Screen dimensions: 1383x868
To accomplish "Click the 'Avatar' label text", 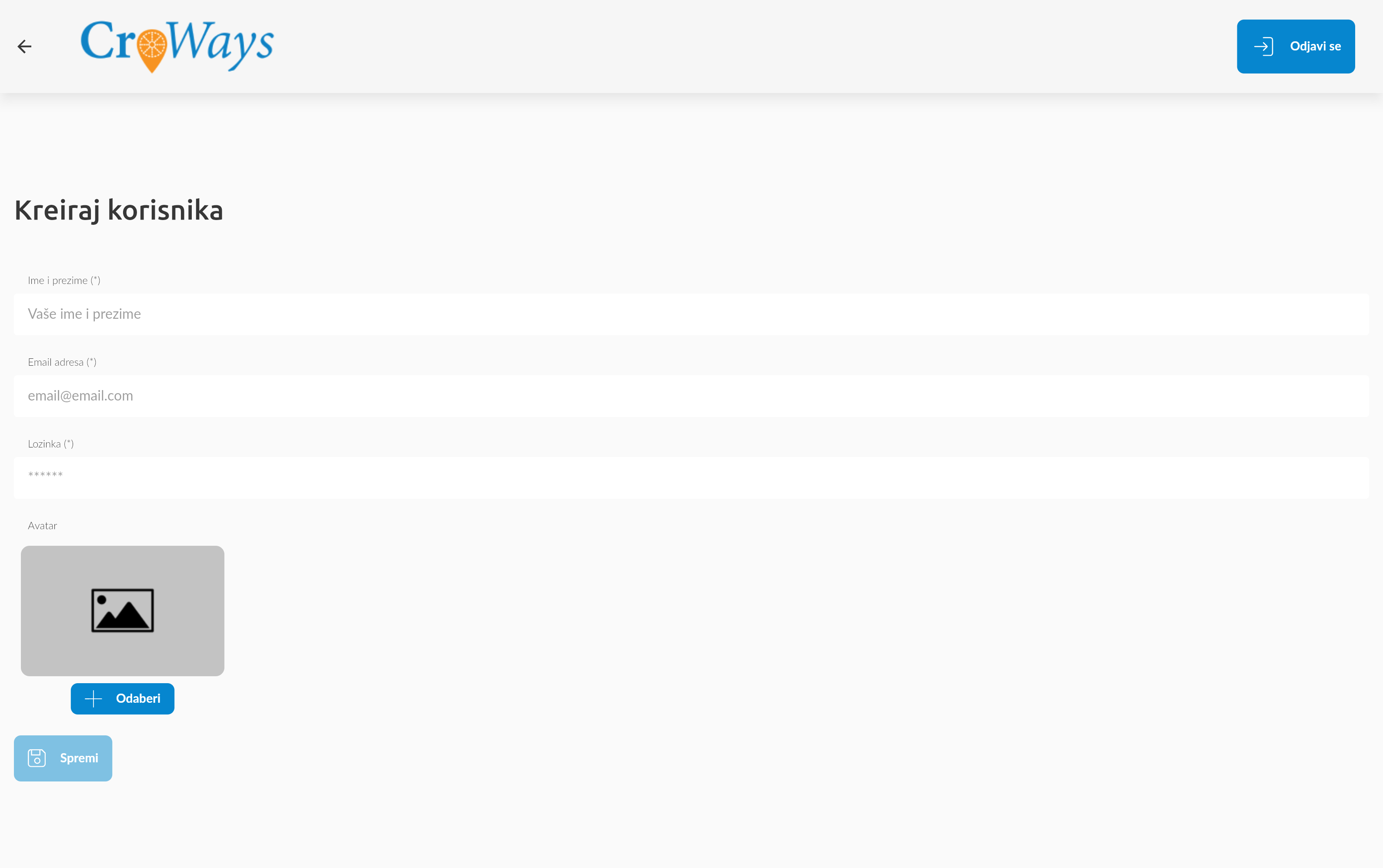I will coord(43,526).
